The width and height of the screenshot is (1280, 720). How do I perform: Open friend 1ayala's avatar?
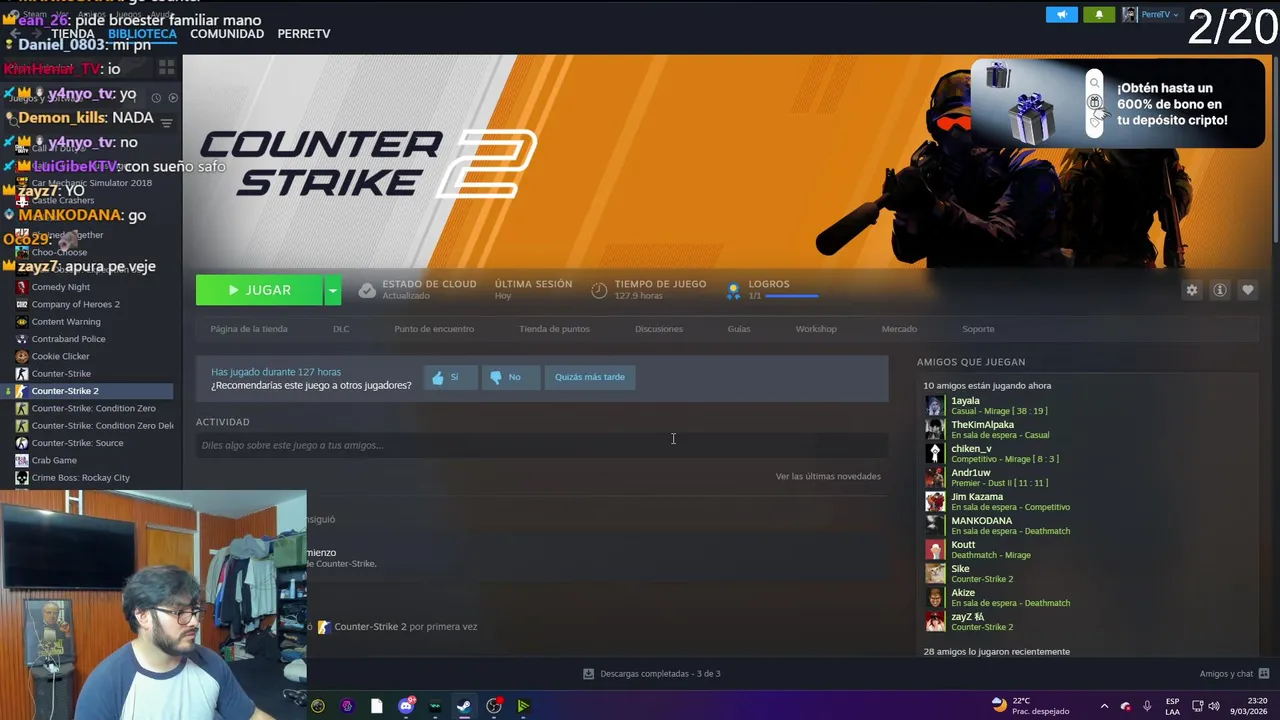(934, 406)
